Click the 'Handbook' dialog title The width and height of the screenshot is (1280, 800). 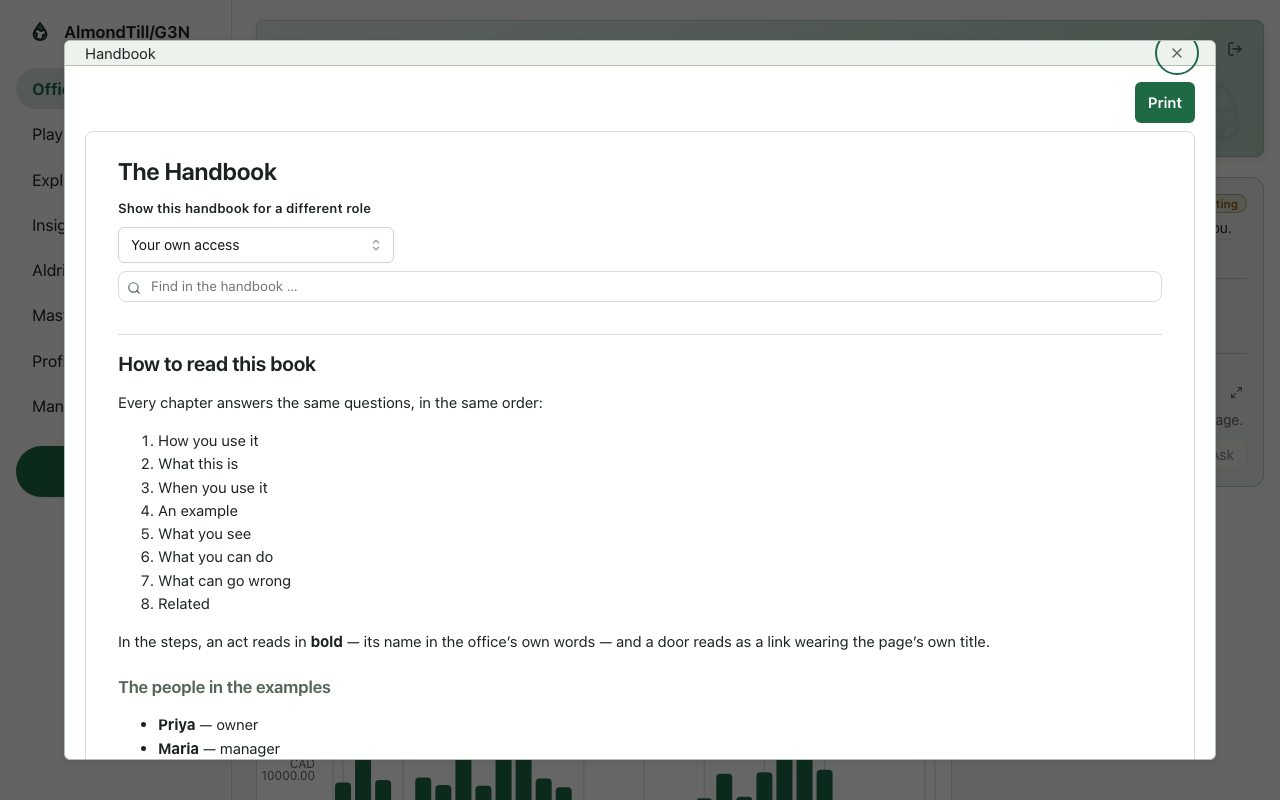(120, 54)
